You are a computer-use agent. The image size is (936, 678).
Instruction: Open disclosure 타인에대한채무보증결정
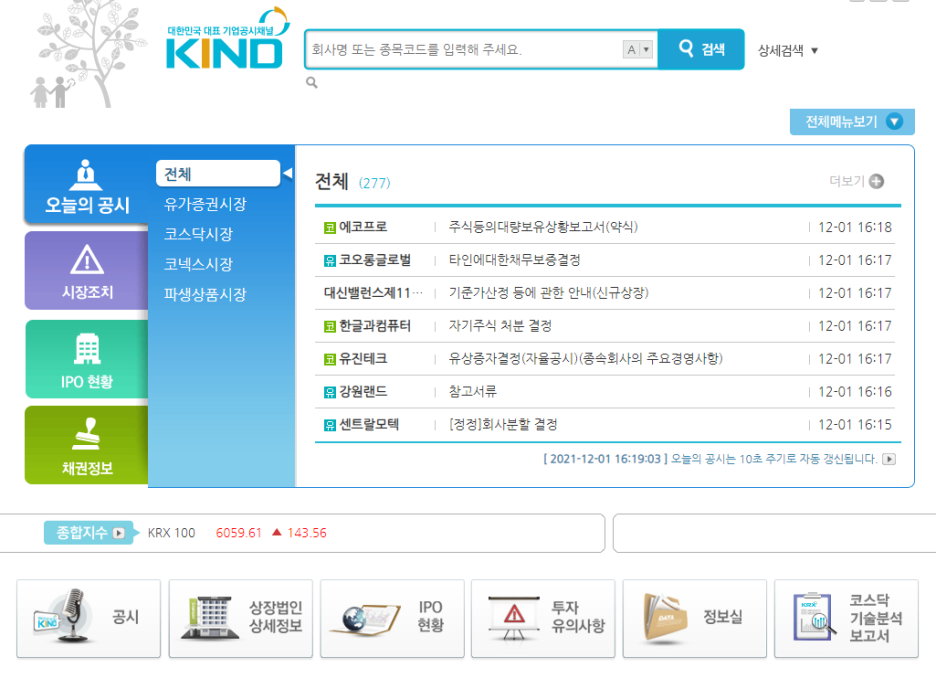515,260
